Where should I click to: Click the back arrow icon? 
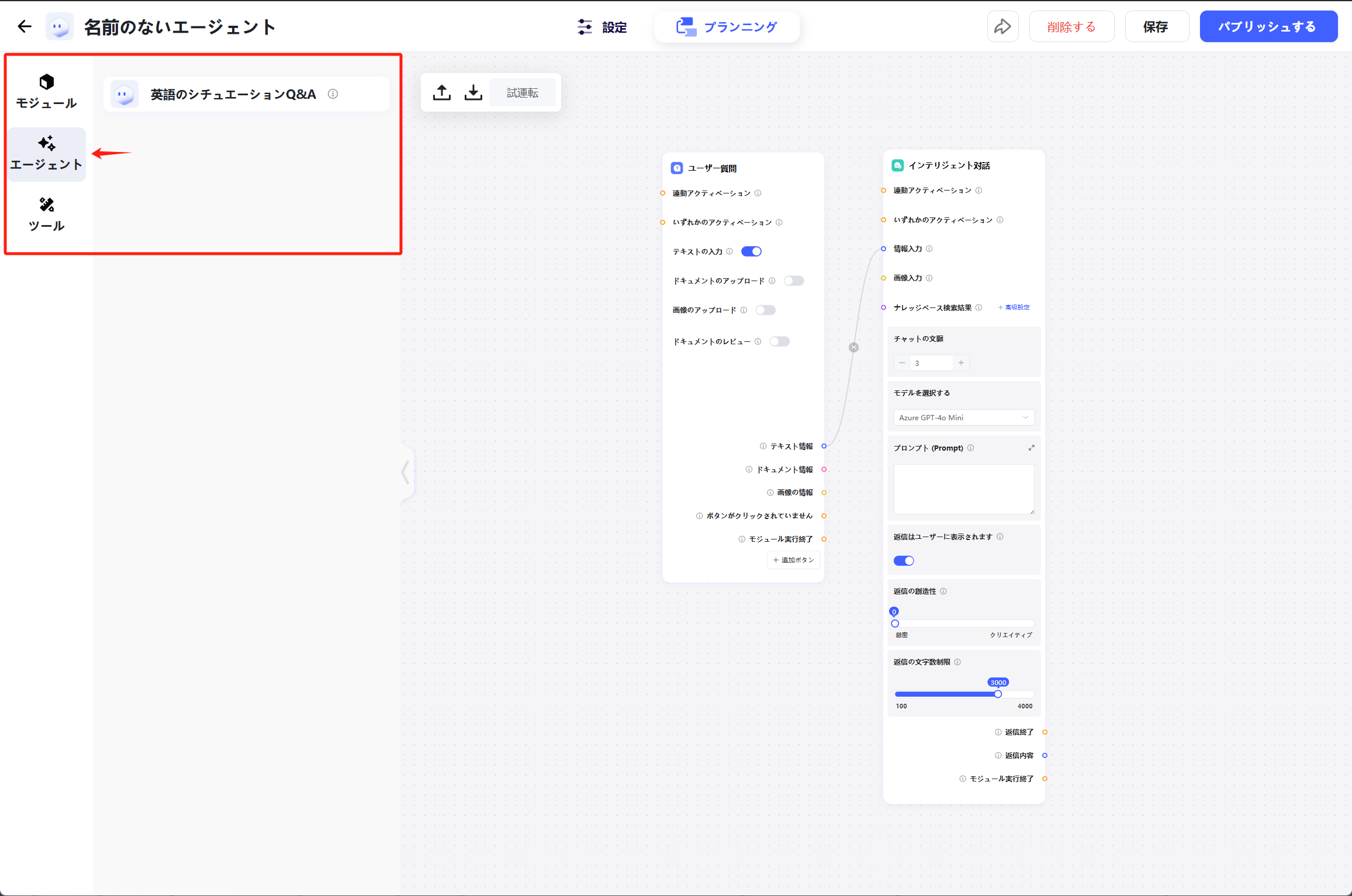click(25, 26)
